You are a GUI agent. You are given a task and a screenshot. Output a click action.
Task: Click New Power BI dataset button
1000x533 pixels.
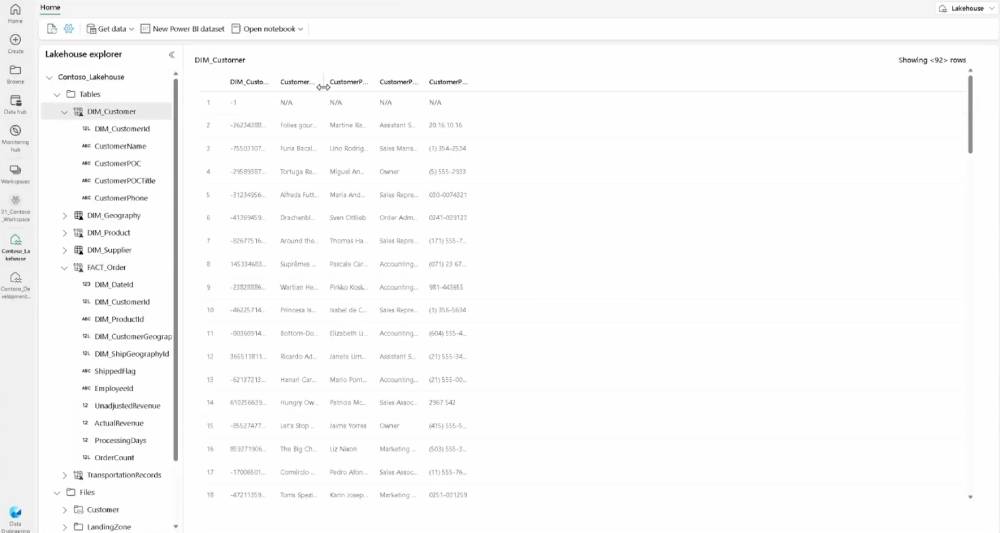pyautogui.click(x=182, y=29)
